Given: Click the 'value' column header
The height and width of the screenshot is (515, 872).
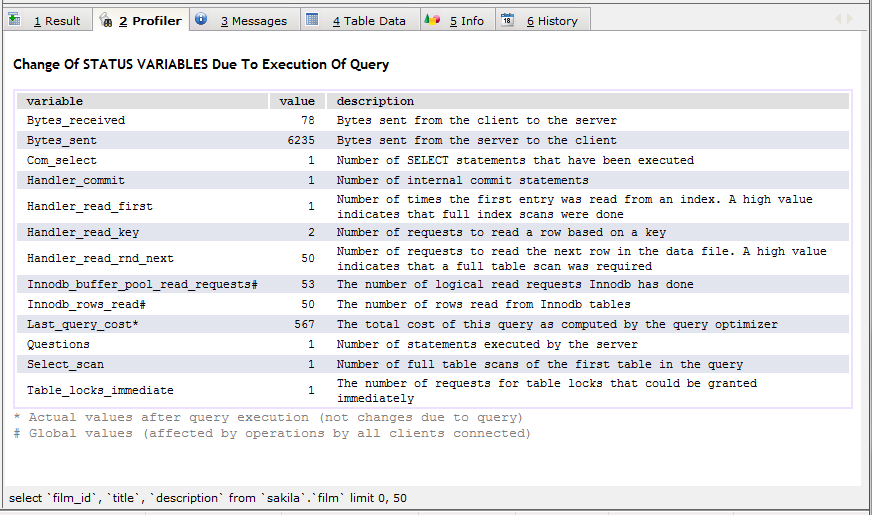Looking at the screenshot, I should pyautogui.click(x=296, y=101).
